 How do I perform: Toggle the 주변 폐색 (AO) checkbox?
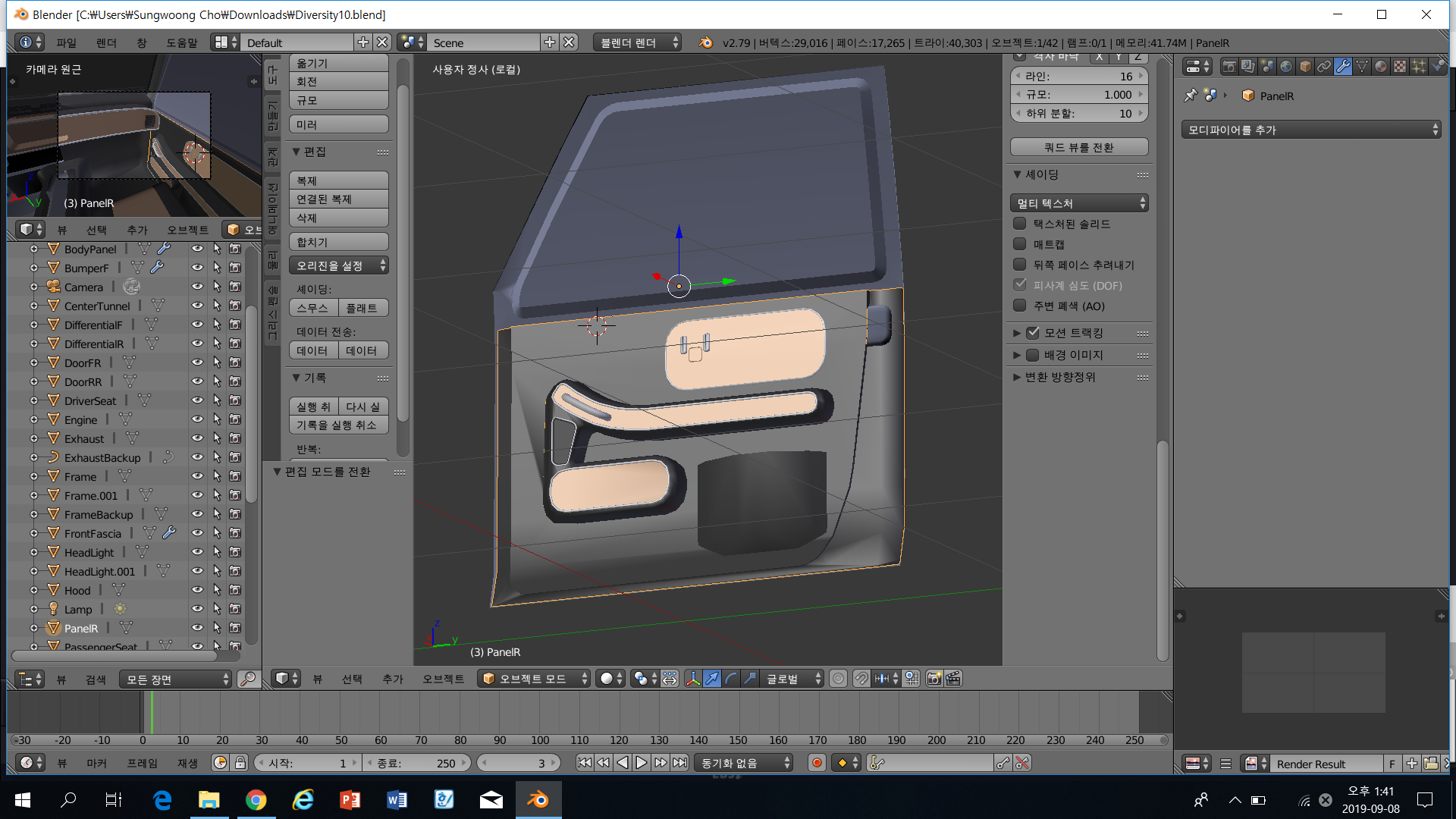coord(1020,306)
